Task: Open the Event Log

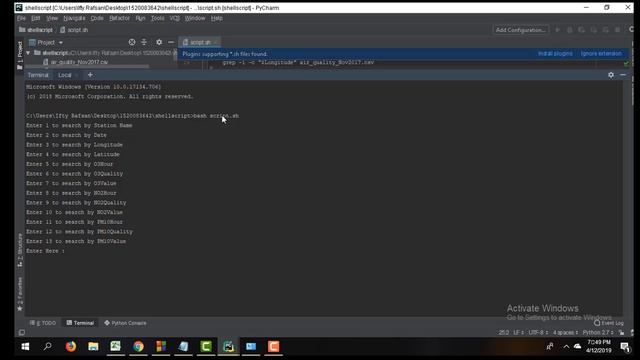Action: point(609,323)
